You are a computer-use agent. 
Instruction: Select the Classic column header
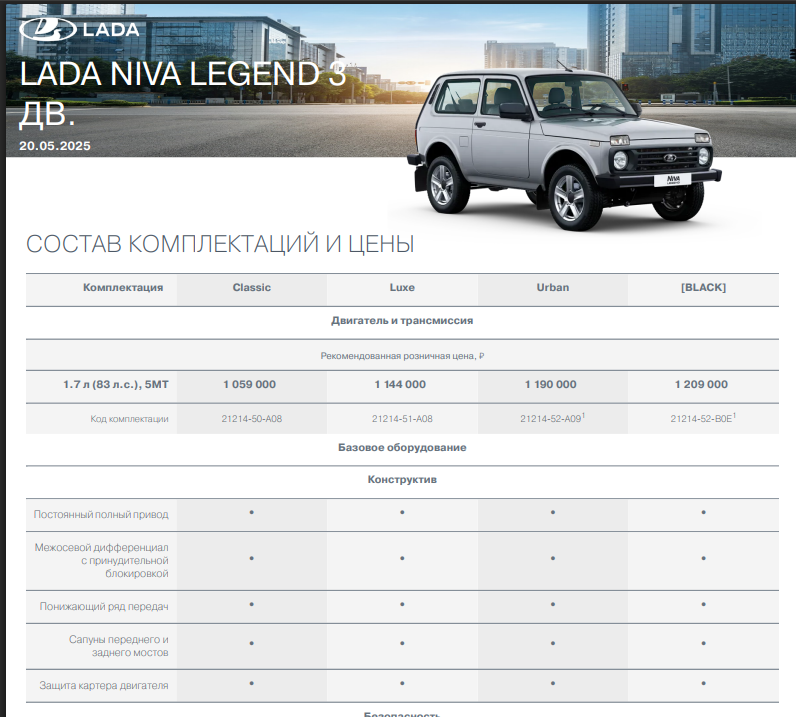point(252,288)
